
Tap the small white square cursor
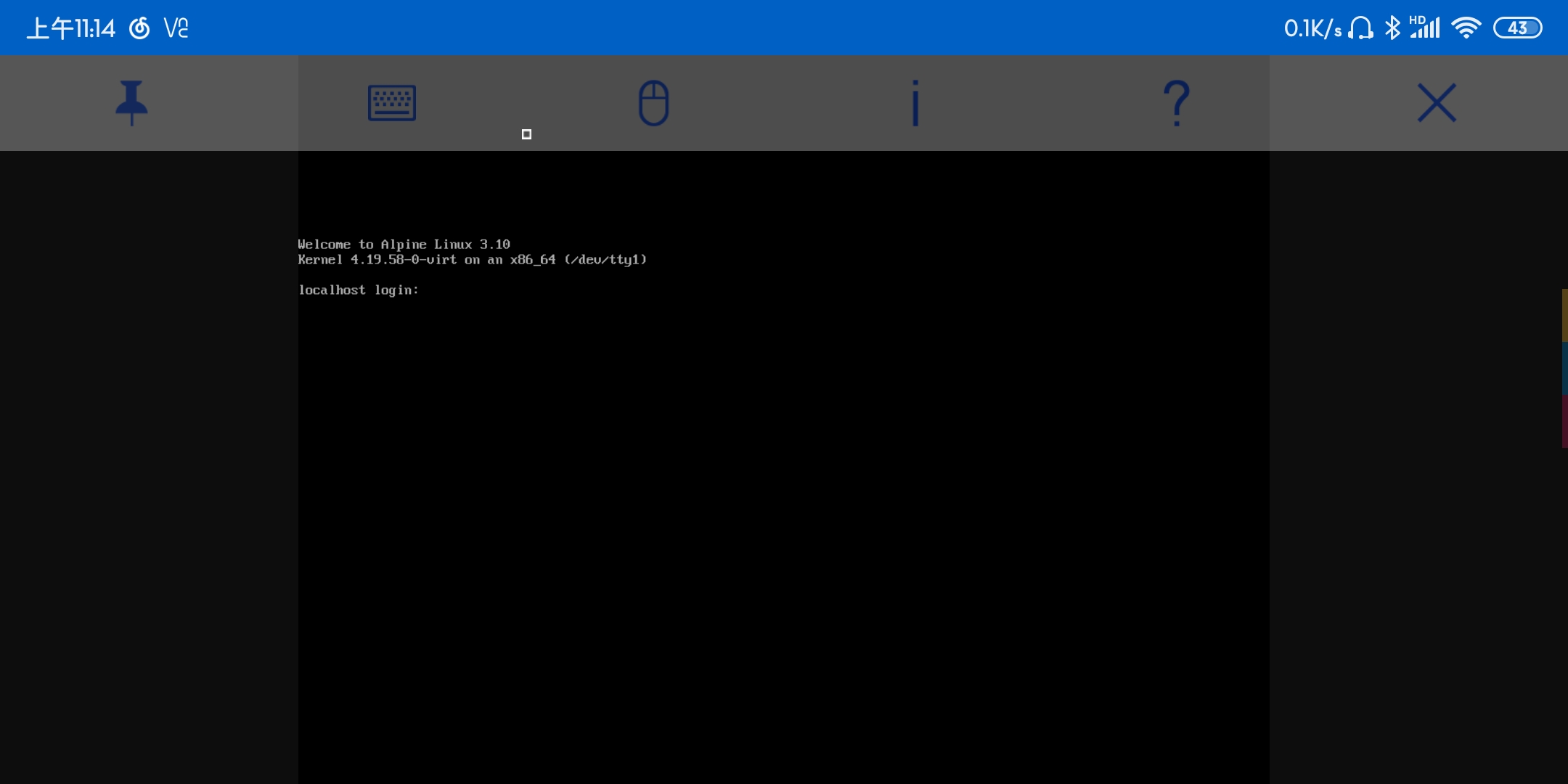pyautogui.click(x=526, y=134)
